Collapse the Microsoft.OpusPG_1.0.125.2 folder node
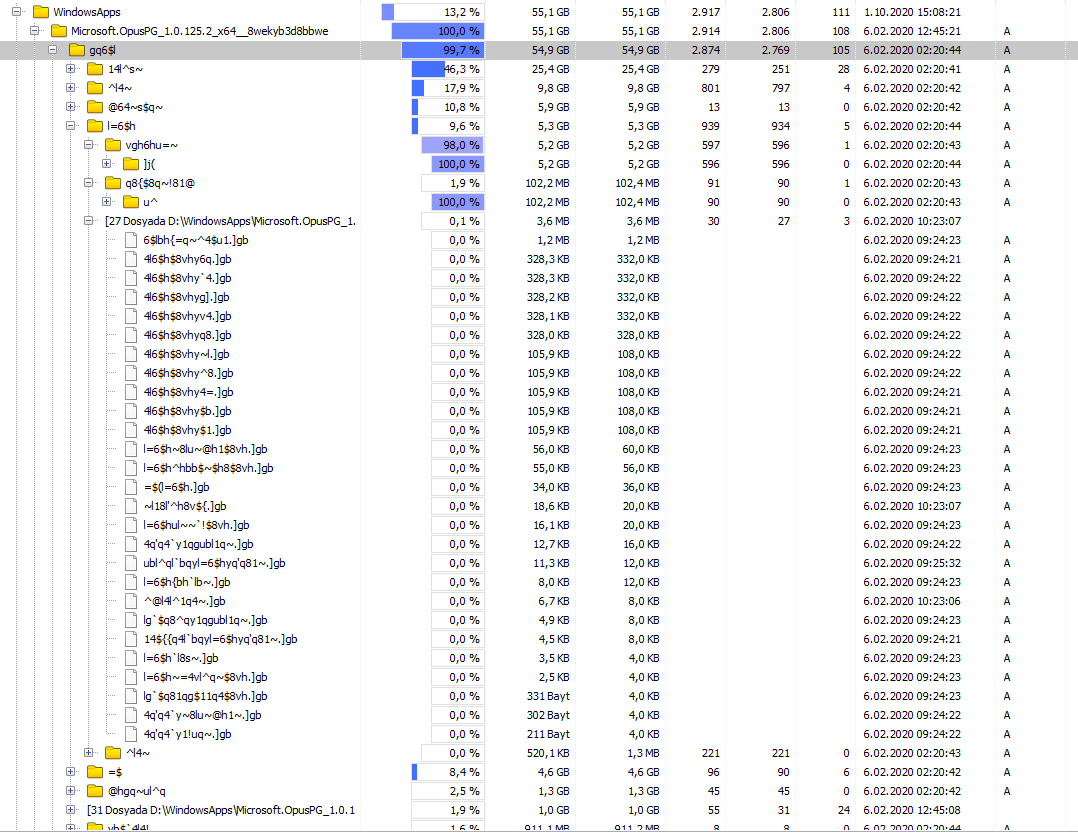The height and width of the screenshot is (832, 1078). (34, 30)
